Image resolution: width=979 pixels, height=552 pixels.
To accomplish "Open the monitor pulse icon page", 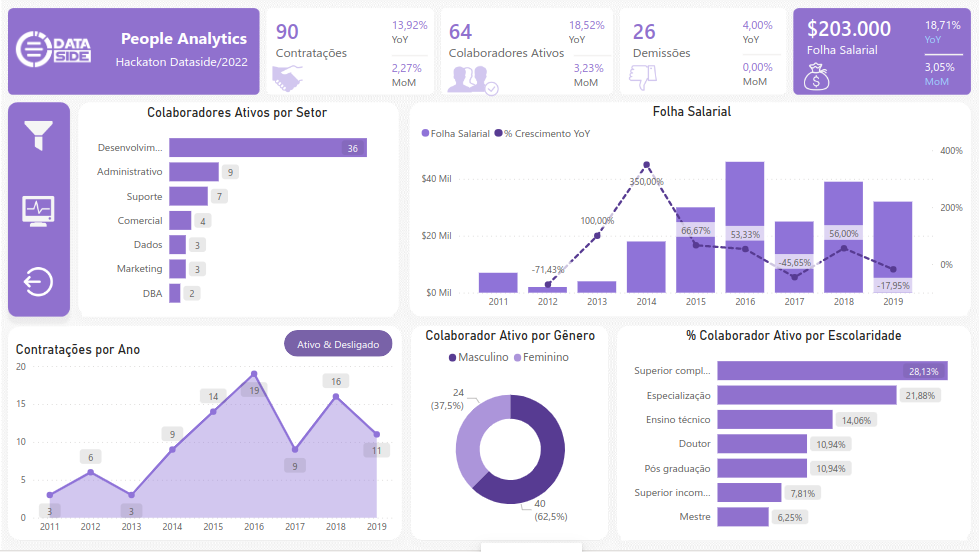I will 39,210.
